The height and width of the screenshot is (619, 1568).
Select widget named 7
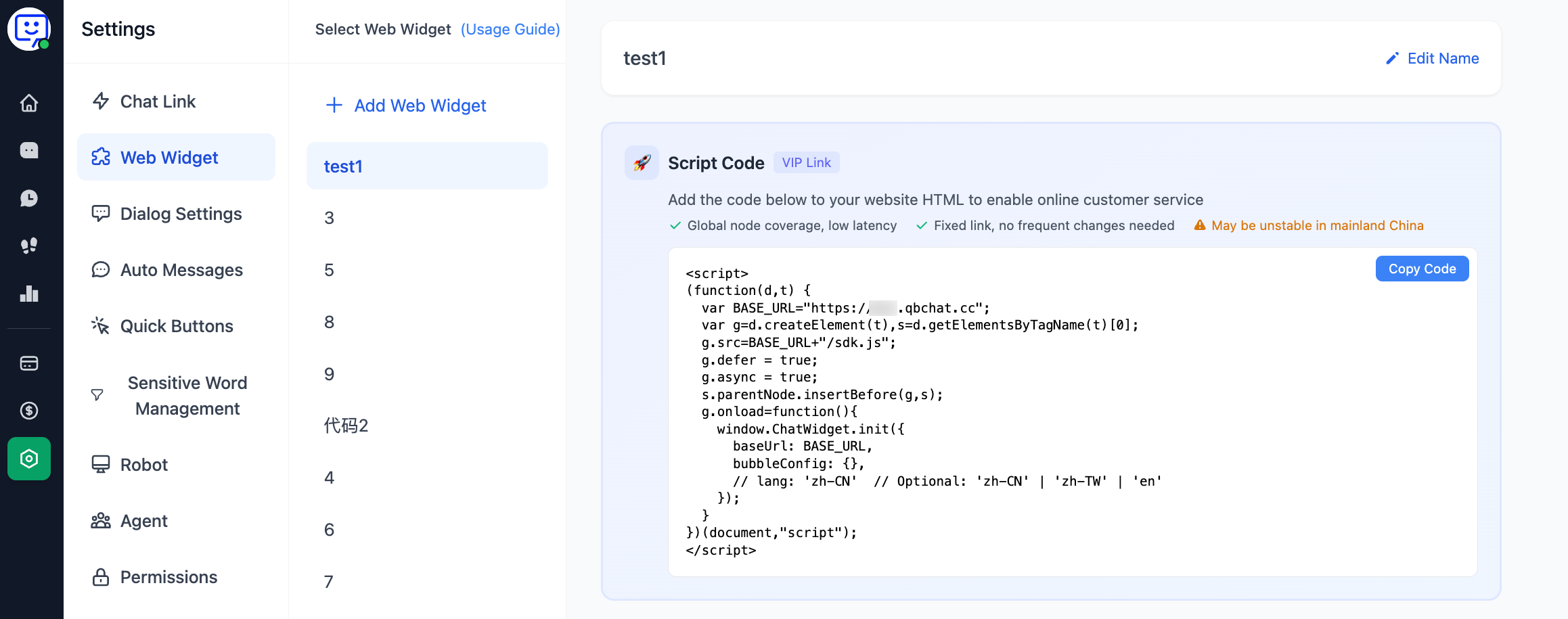tap(427, 582)
